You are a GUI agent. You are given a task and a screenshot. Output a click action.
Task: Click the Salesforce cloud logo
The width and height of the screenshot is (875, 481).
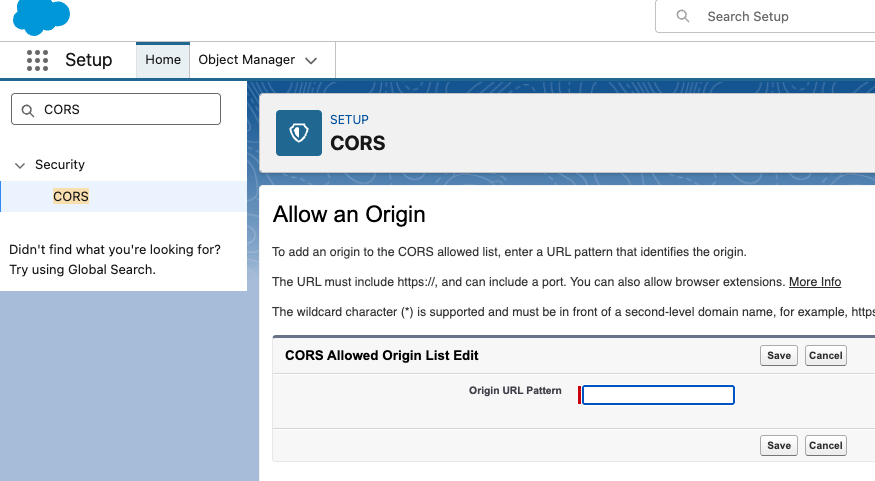point(41,15)
